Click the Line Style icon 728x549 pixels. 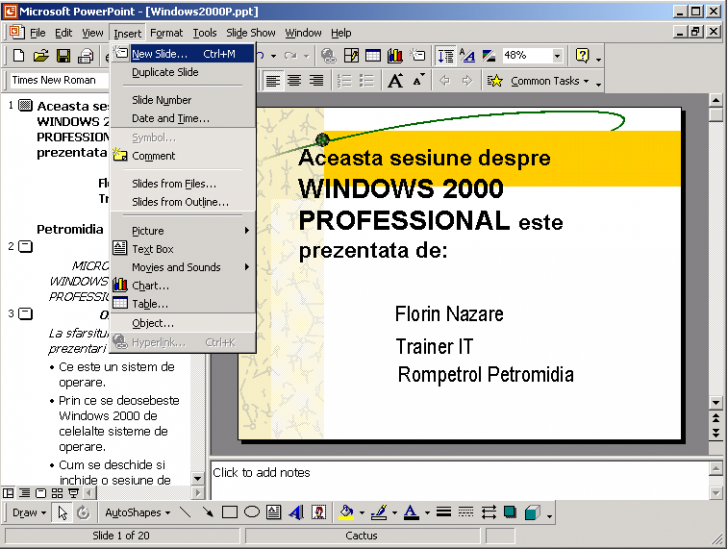point(444,513)
